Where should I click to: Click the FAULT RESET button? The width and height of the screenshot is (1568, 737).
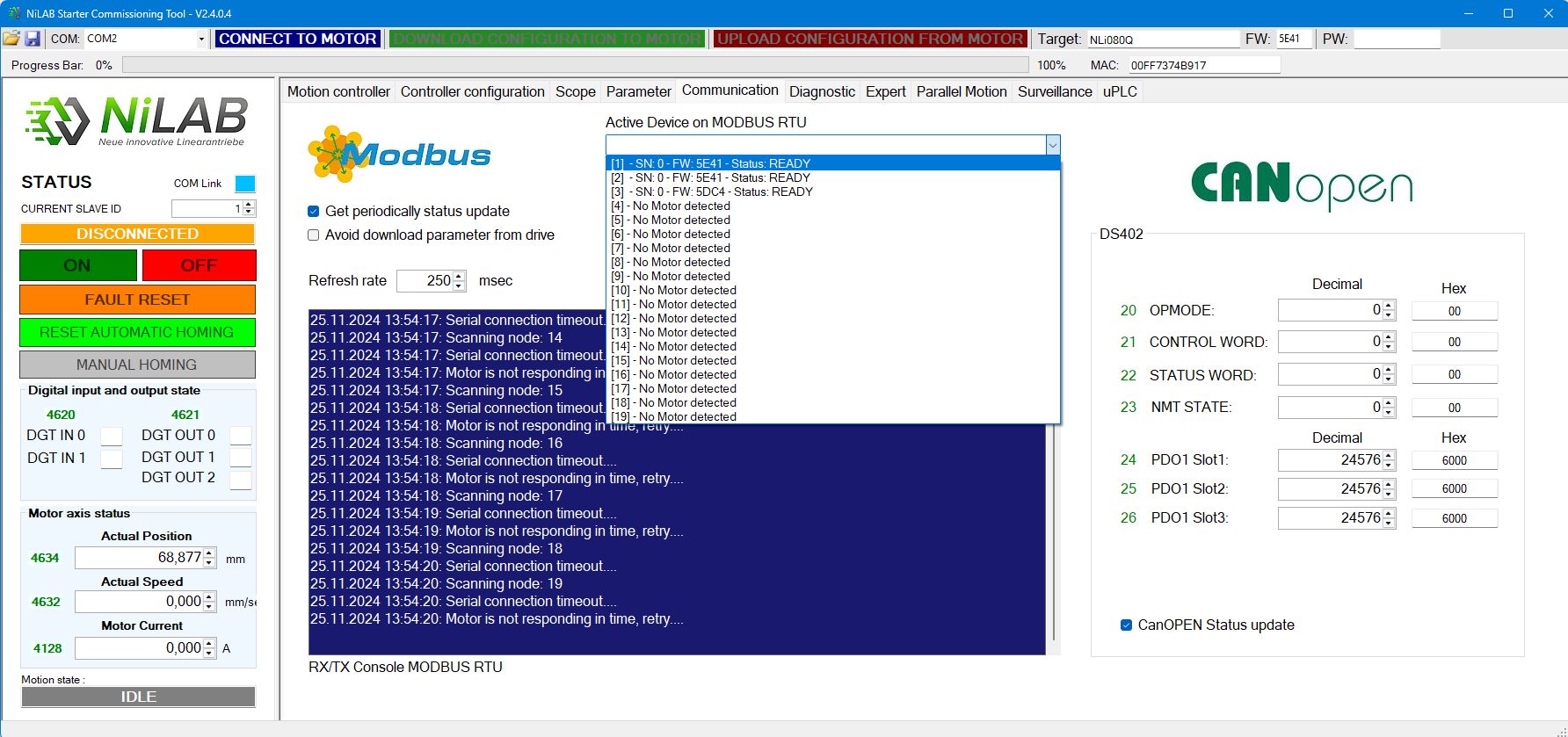click(137, 300)
